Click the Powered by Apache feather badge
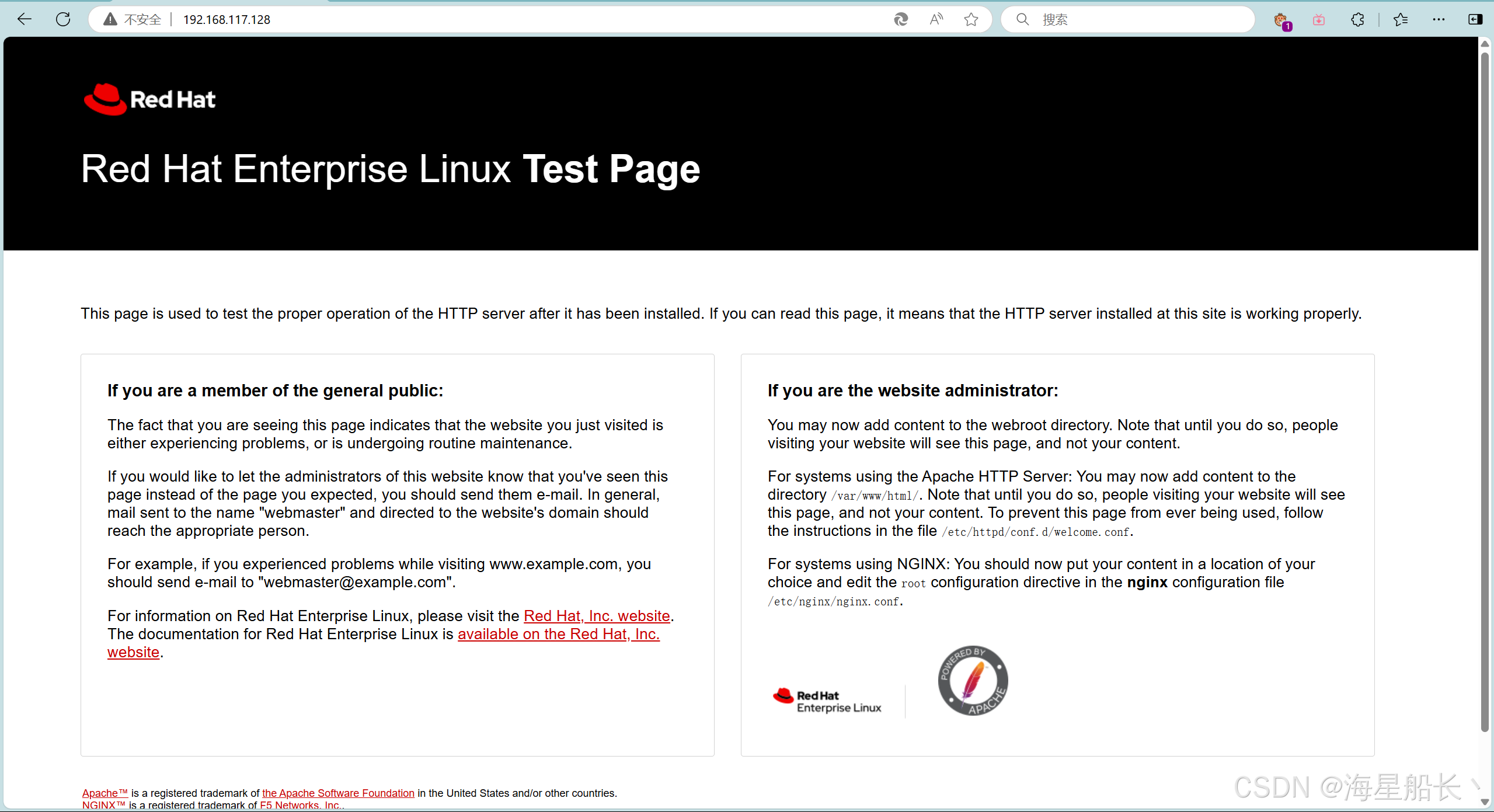Image resolution: width=1494 pixels, height=812 pixels. (973, 680)
